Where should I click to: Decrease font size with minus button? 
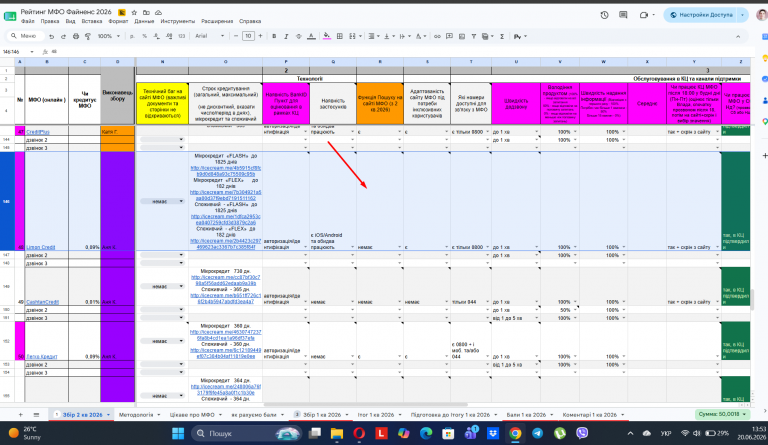click(x=236, y=36)
